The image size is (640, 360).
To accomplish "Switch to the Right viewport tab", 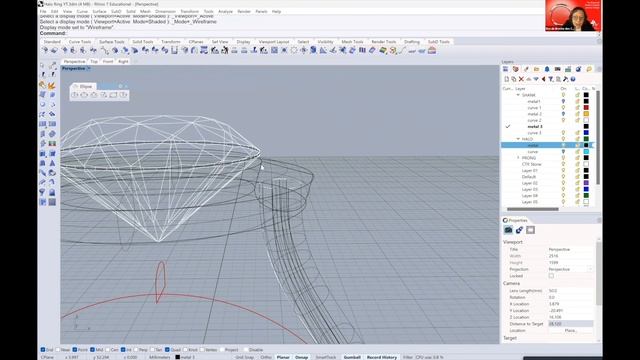I will tap(123, 61).
